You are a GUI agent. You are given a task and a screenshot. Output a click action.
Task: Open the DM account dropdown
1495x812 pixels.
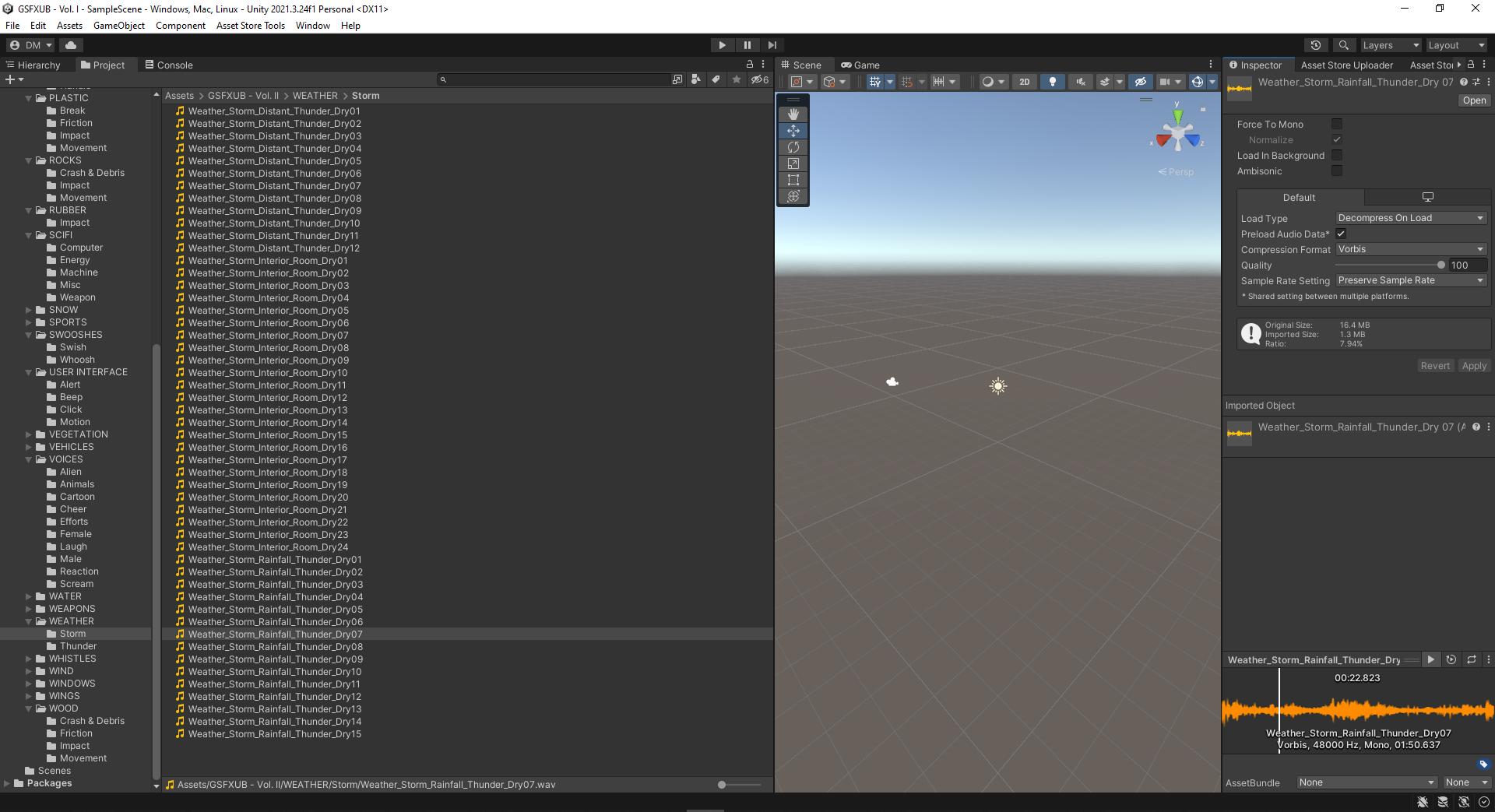point(31,45)
